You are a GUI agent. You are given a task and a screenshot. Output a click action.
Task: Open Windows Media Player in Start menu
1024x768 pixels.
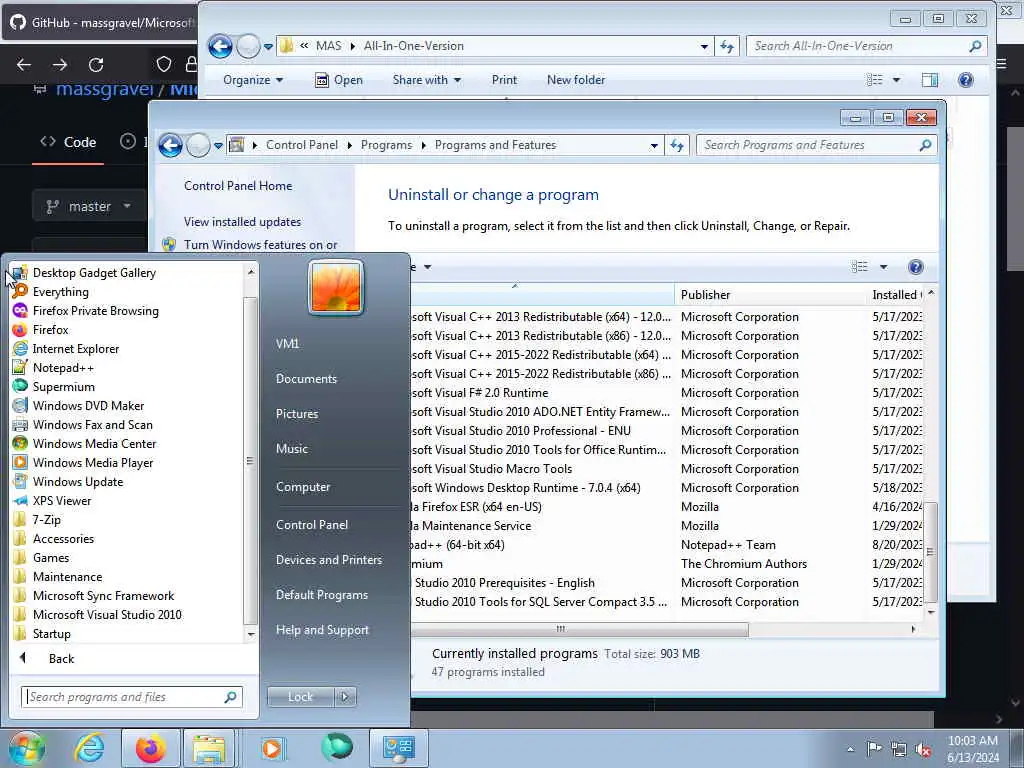[93, 462]
